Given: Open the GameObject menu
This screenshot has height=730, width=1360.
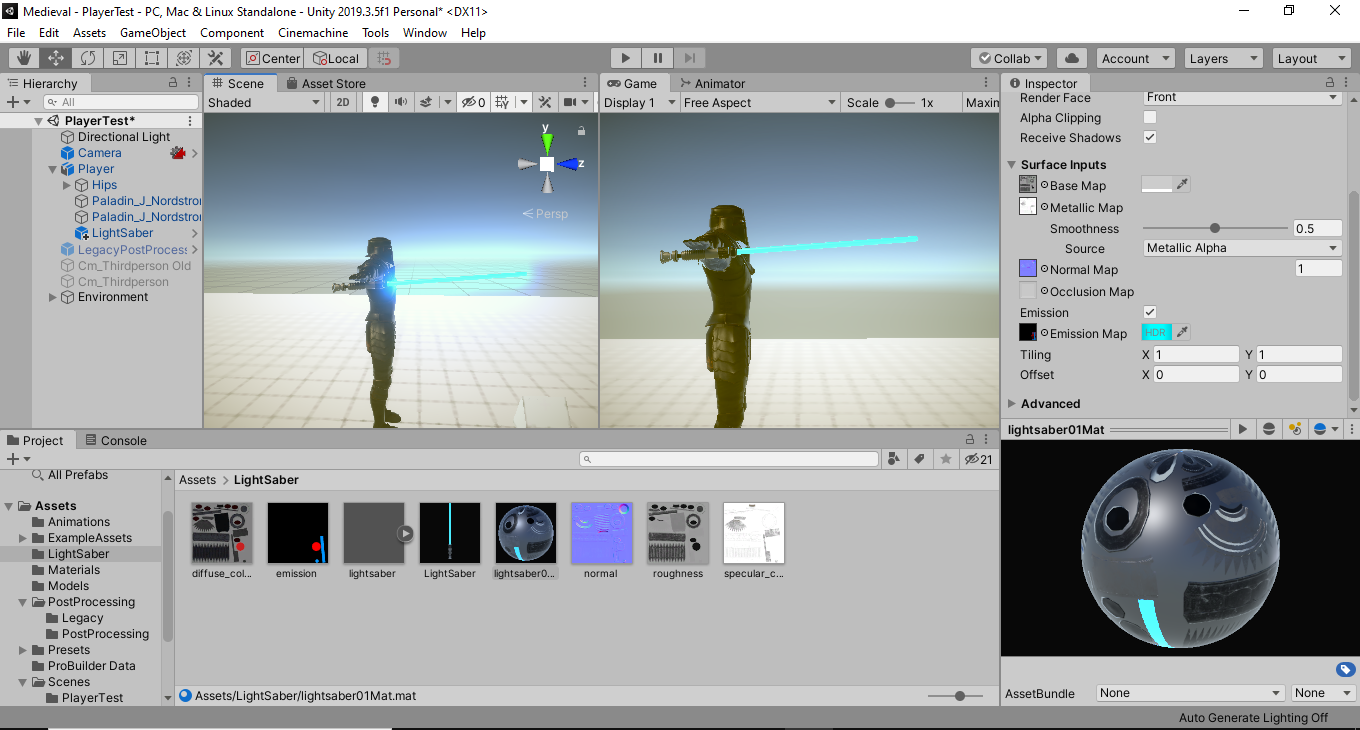Looking at the screenshot, I should coord(153,32).
